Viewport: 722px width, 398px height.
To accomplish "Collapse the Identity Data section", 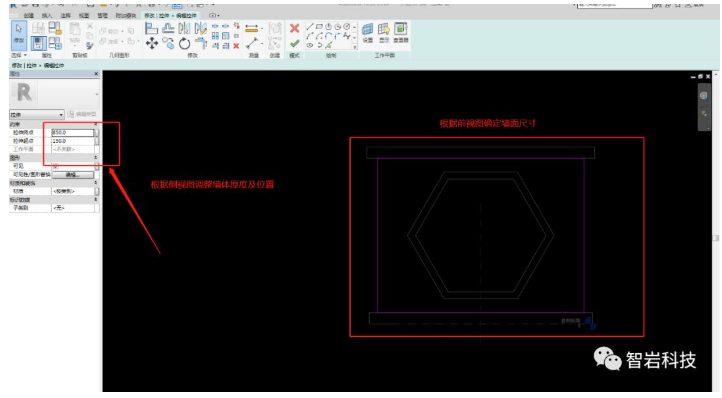I will click(96, 199).
